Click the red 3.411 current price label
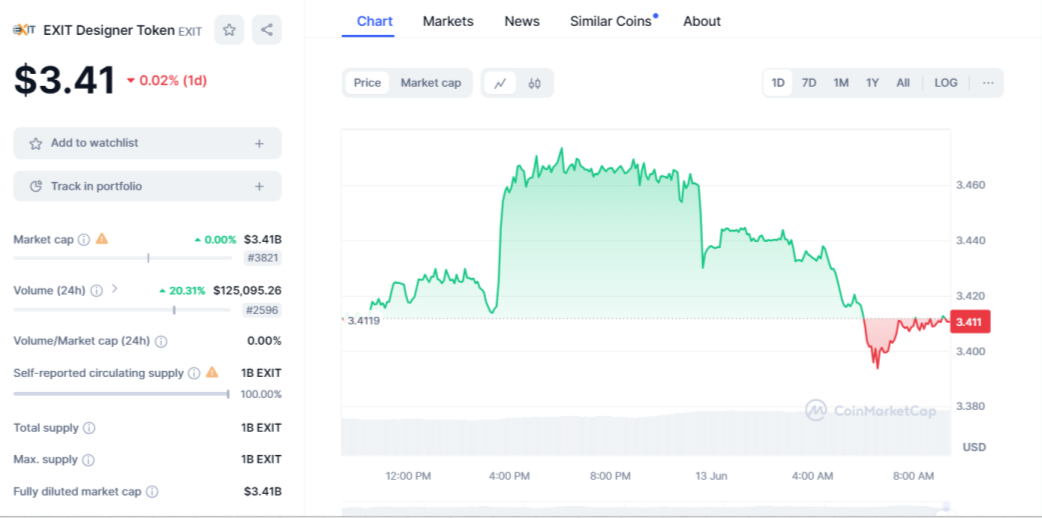 tap(970, 322)
